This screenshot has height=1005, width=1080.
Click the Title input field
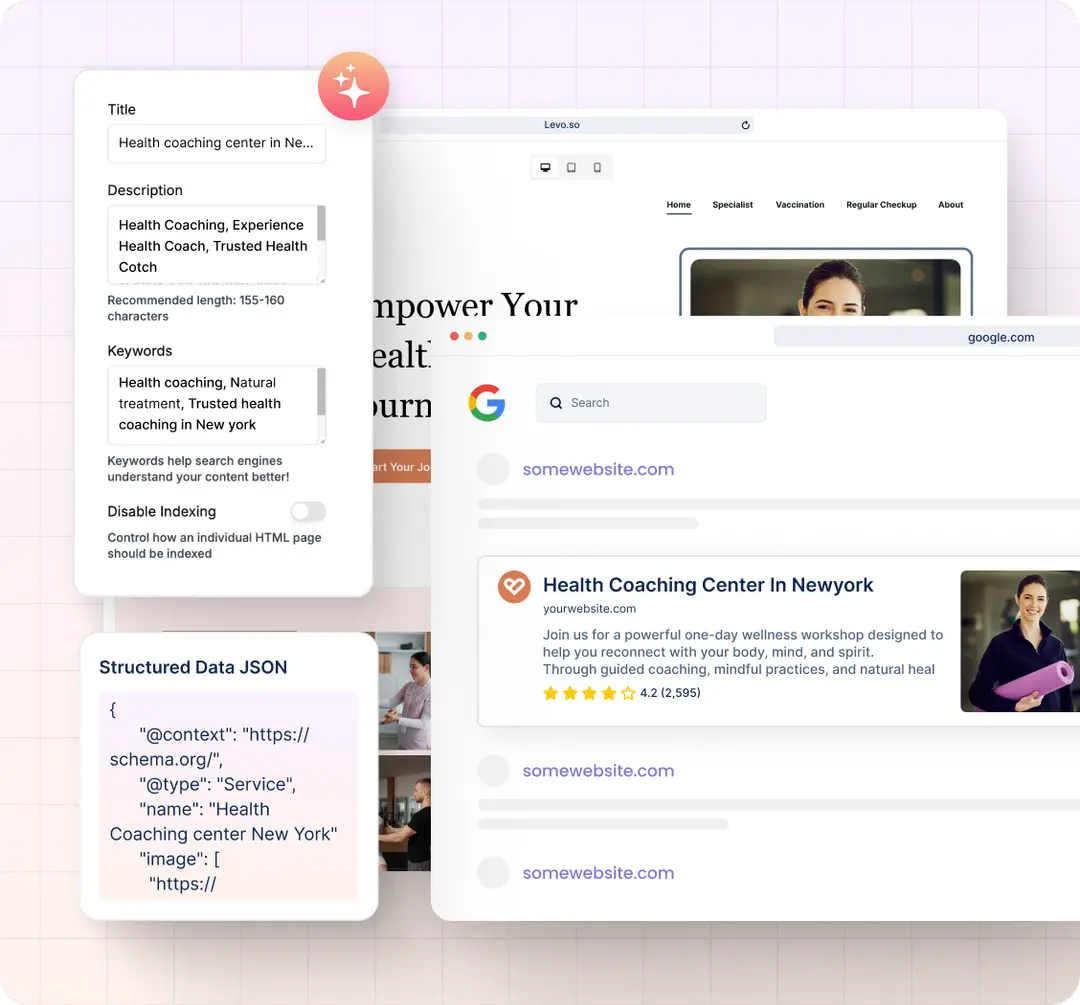pos(216,143)
